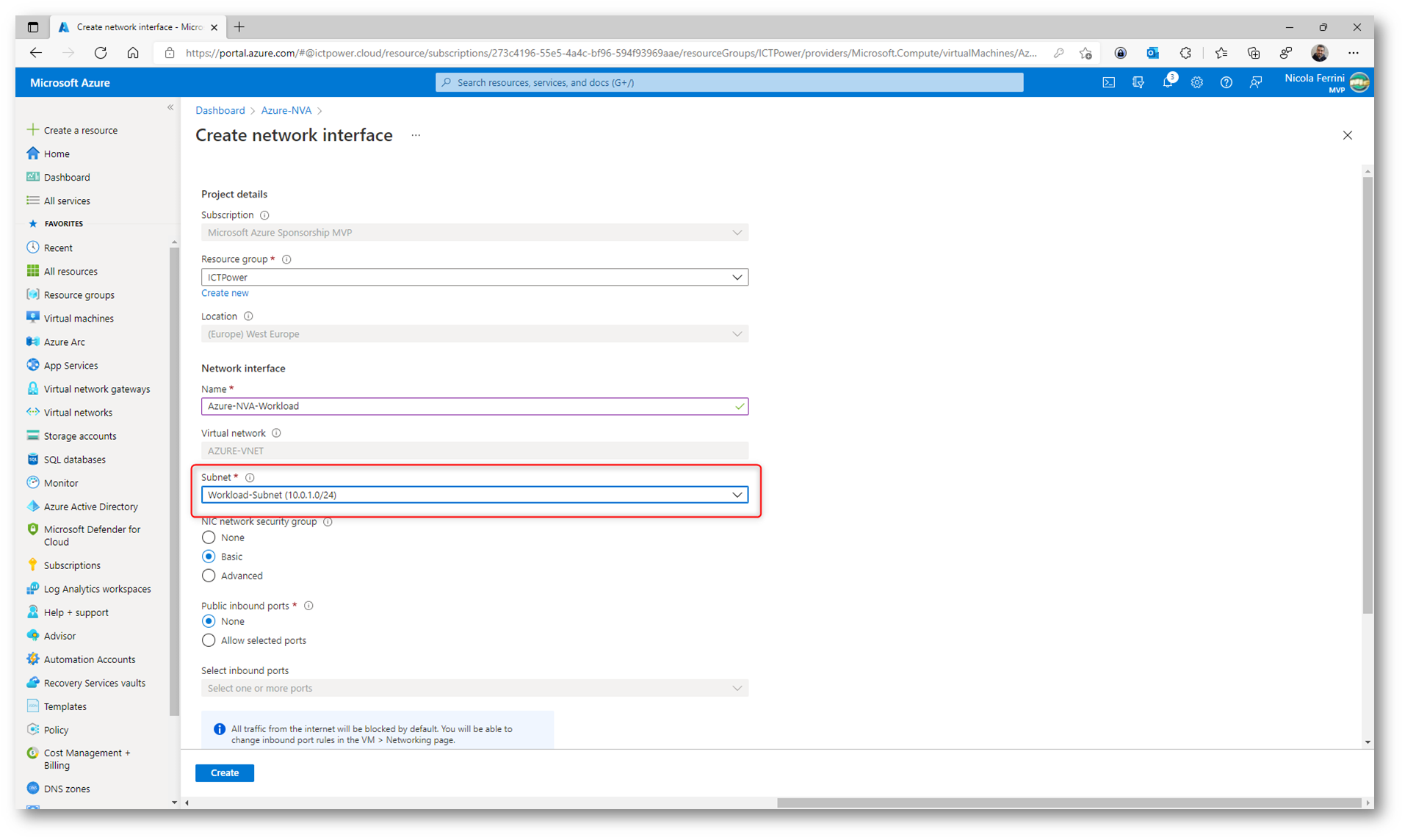Image resolution: width=1405 pixels, height=840 pixels.
Task: Close the Create network interface blade
Action: [x=1347, y=135]
